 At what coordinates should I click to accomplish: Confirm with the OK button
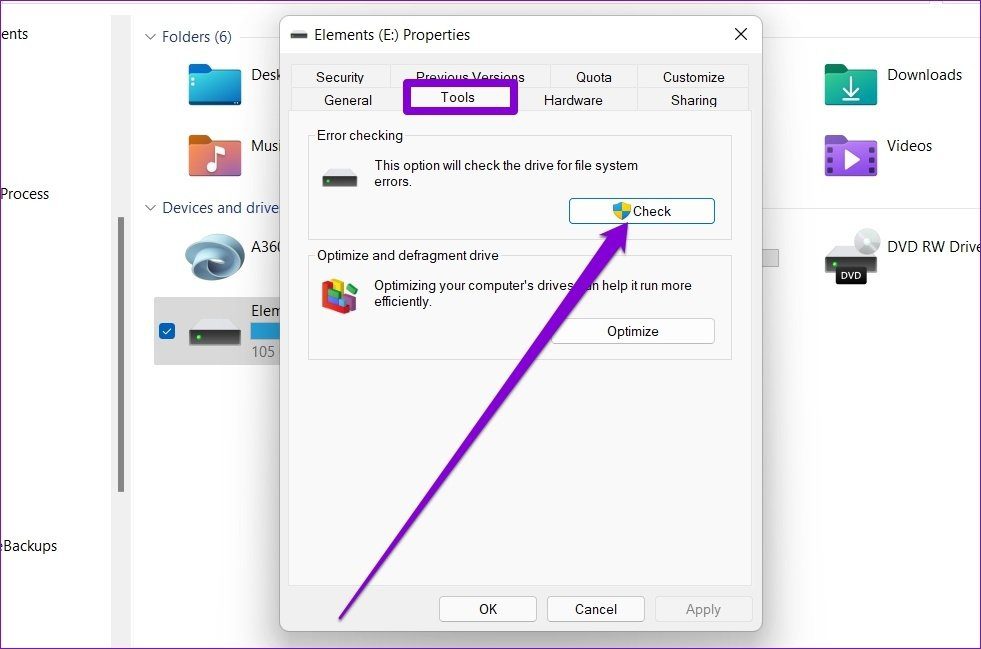click(487, 609)
